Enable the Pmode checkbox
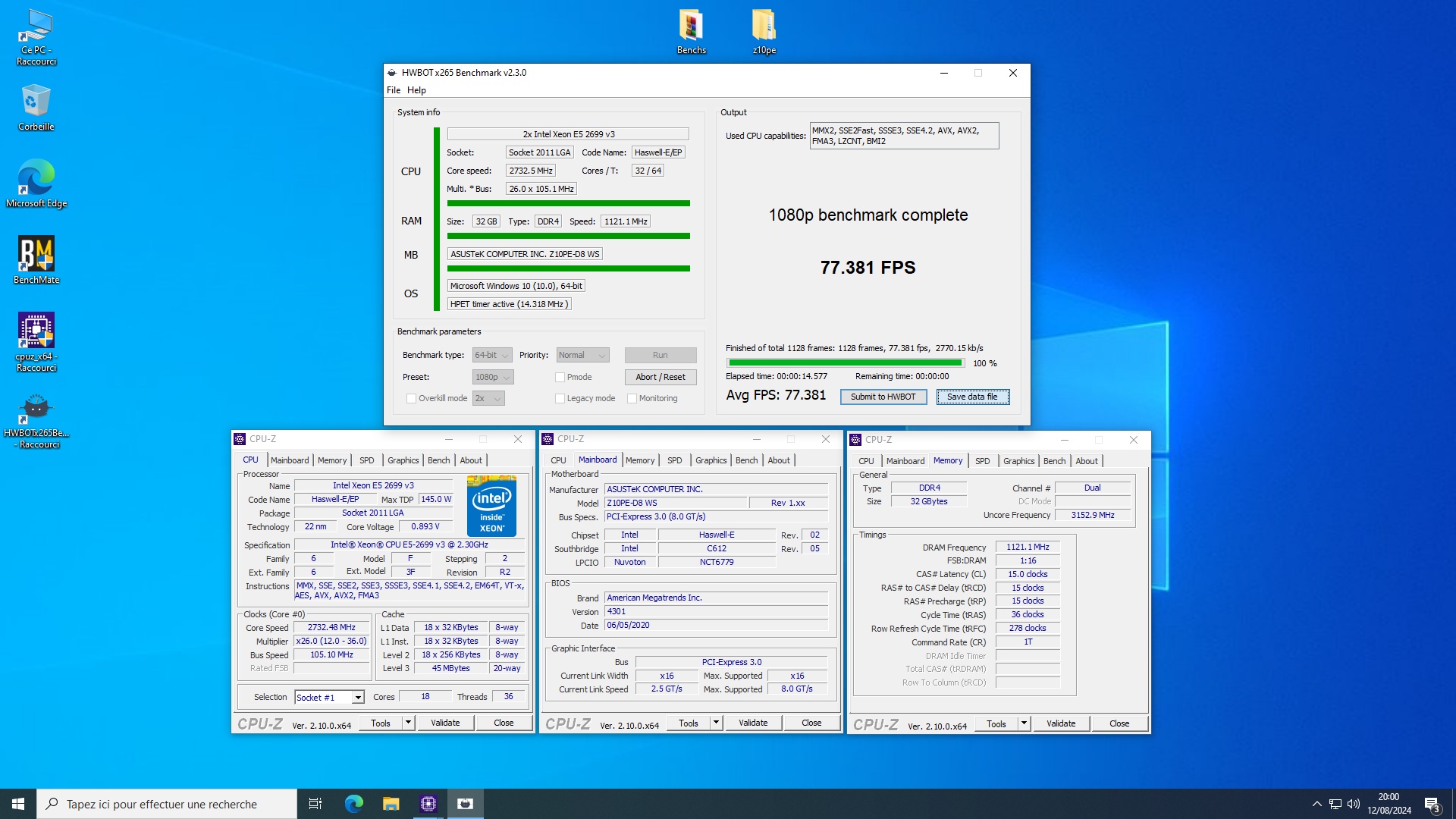This screenshot has width=1456, height=819. (560, 377)
